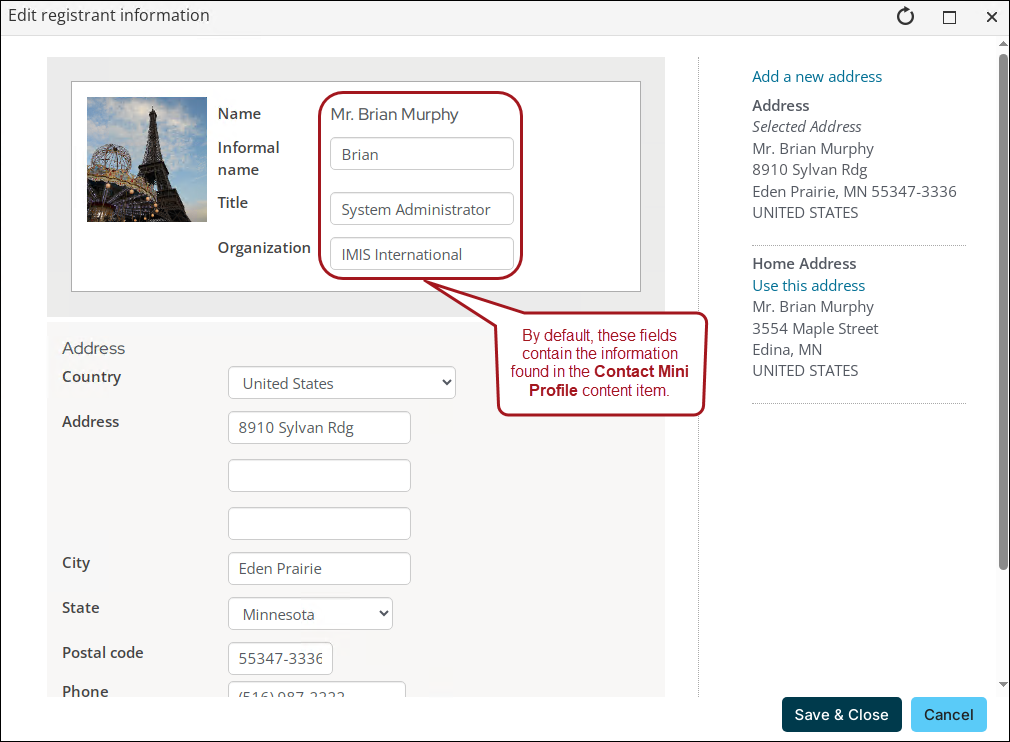
Task: Open the State dropdown showing Minnesota
Action: click(310, 613)
